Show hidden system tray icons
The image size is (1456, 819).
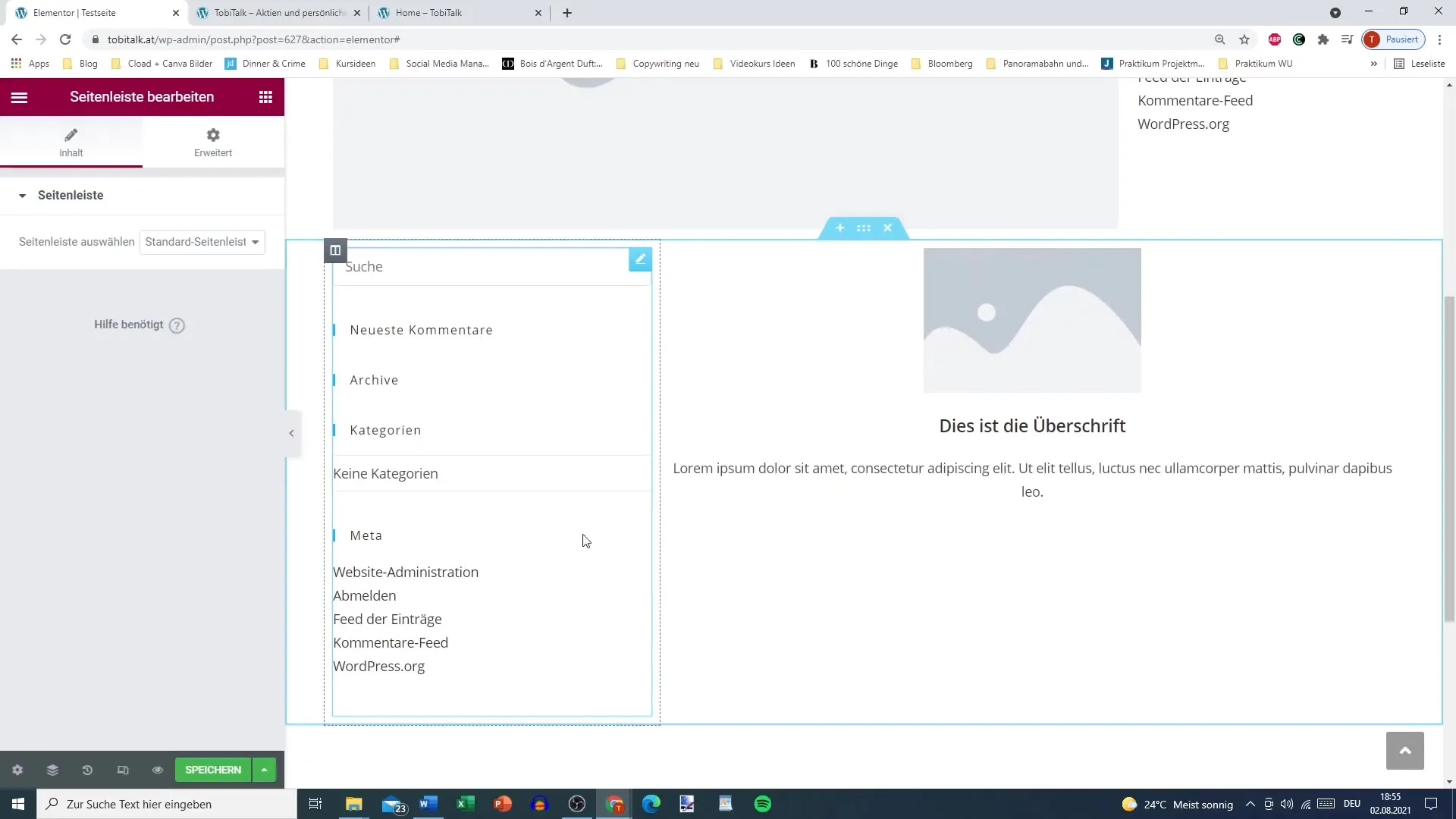pos(1250,804)
